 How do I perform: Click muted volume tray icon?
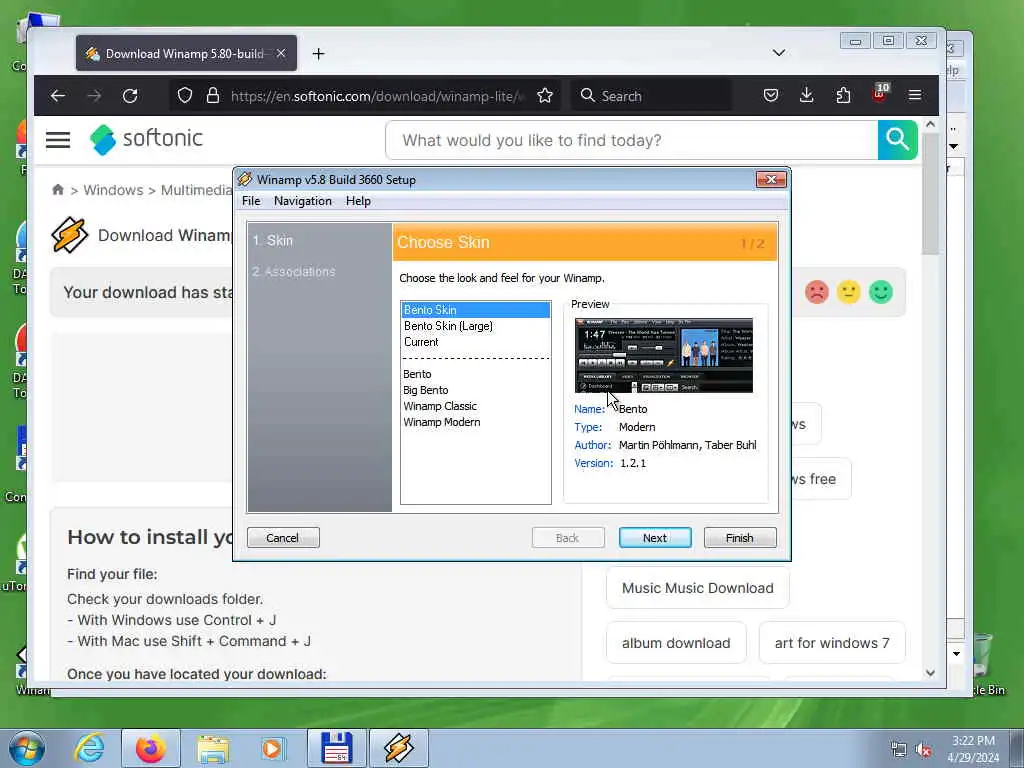pos(923,750)
